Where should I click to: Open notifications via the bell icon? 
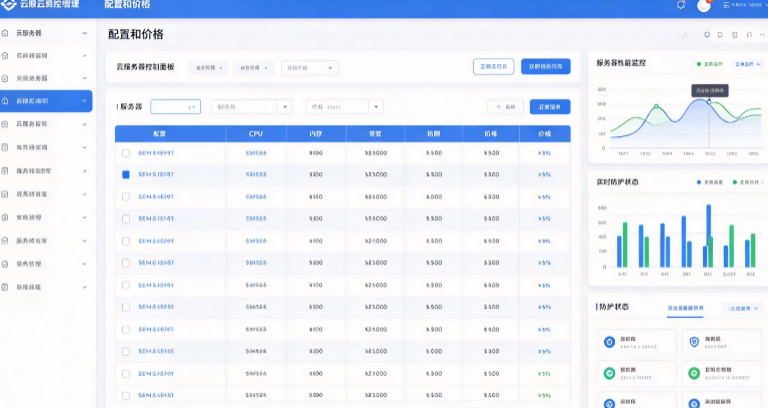[x=681, y=5]
